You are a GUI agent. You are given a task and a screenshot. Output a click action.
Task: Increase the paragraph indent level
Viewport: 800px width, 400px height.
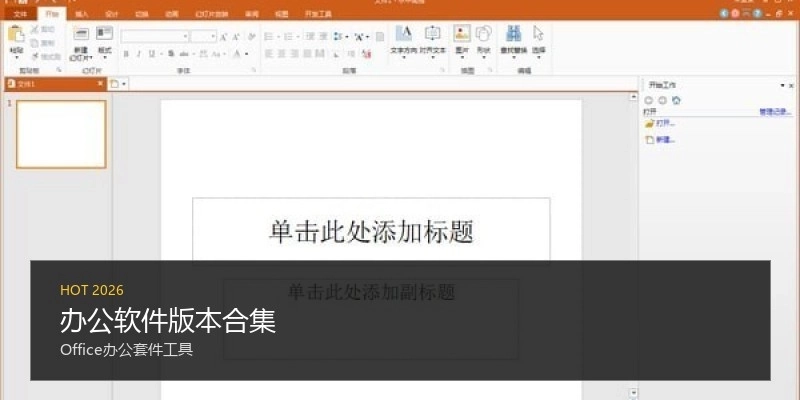(x=322, y=37)
